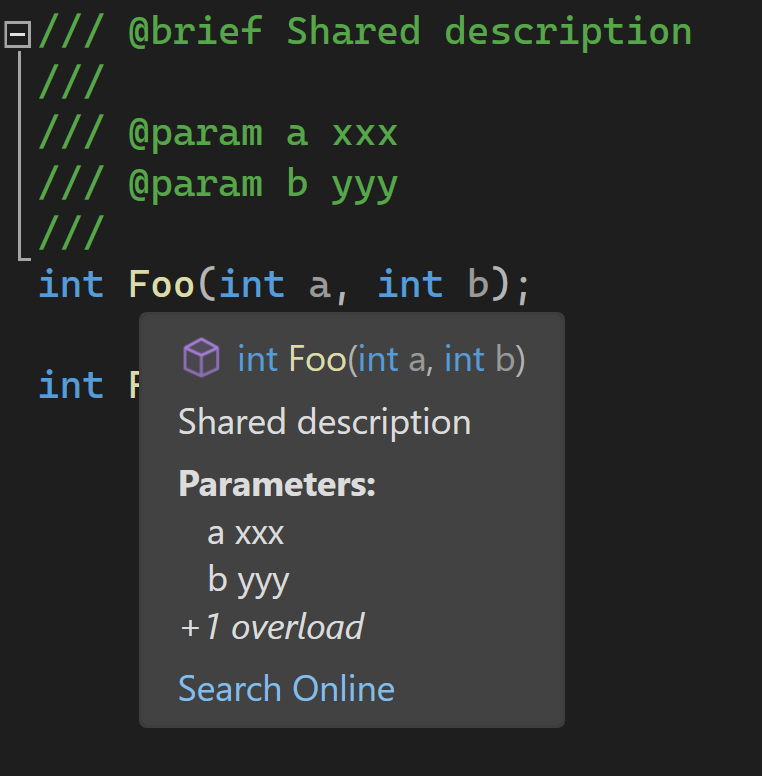The image size is (762, 776).
Task: Click the Search Online link
Action: (286, 688)
